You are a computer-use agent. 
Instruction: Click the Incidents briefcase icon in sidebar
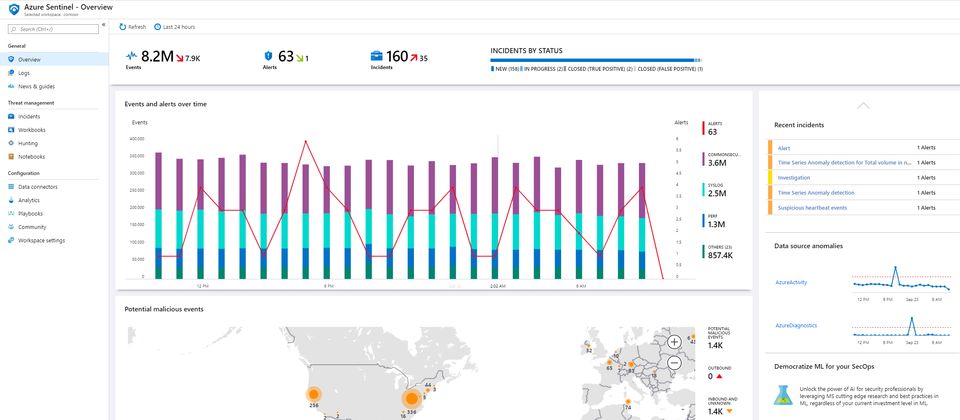click(11, 116)
